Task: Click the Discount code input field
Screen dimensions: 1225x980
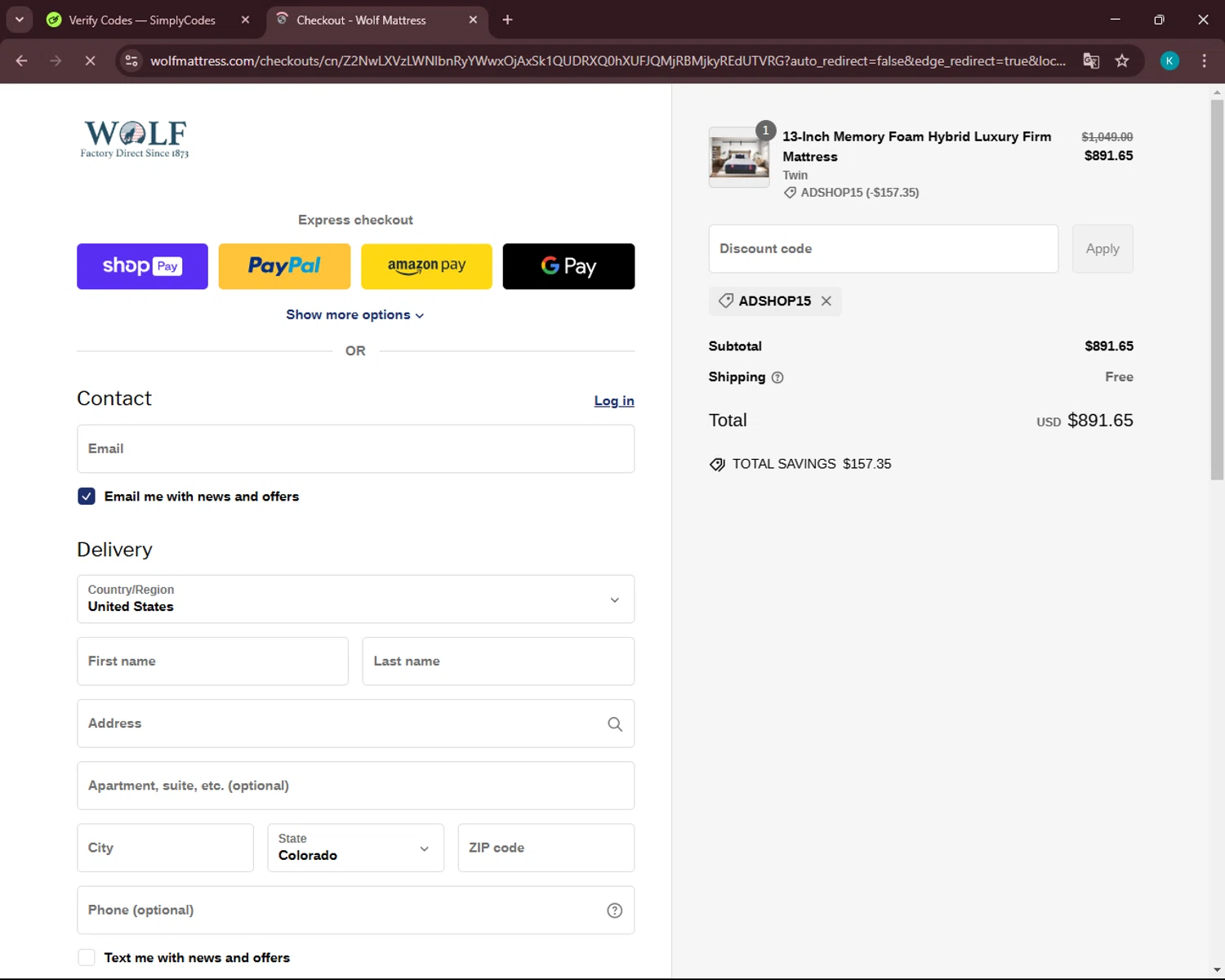Action: pyautogui.click(x=884, y=248)
